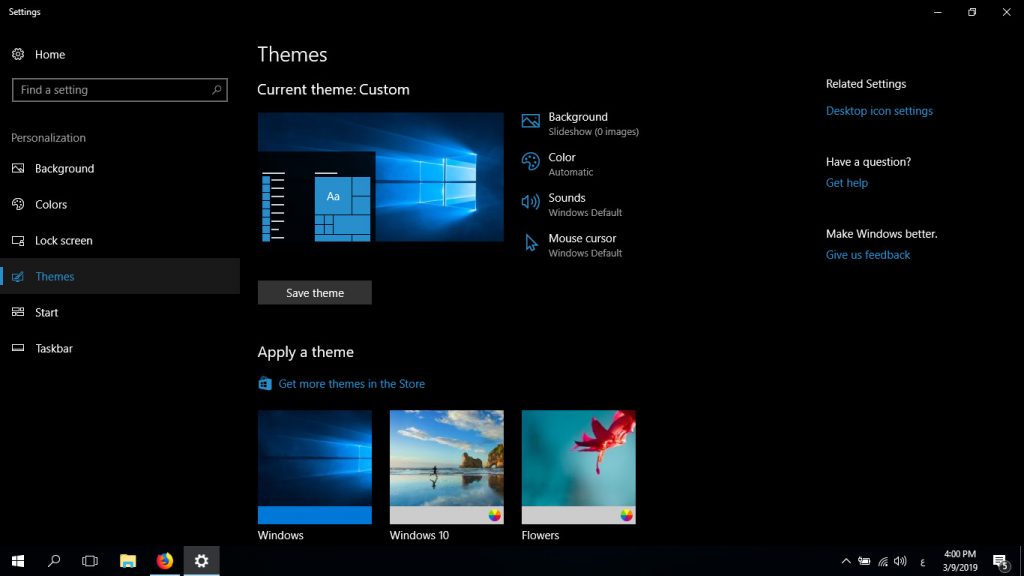Open Background personalization page
Image resolution: width=1024 pixels, height=576 pixels.
(120, 168)
